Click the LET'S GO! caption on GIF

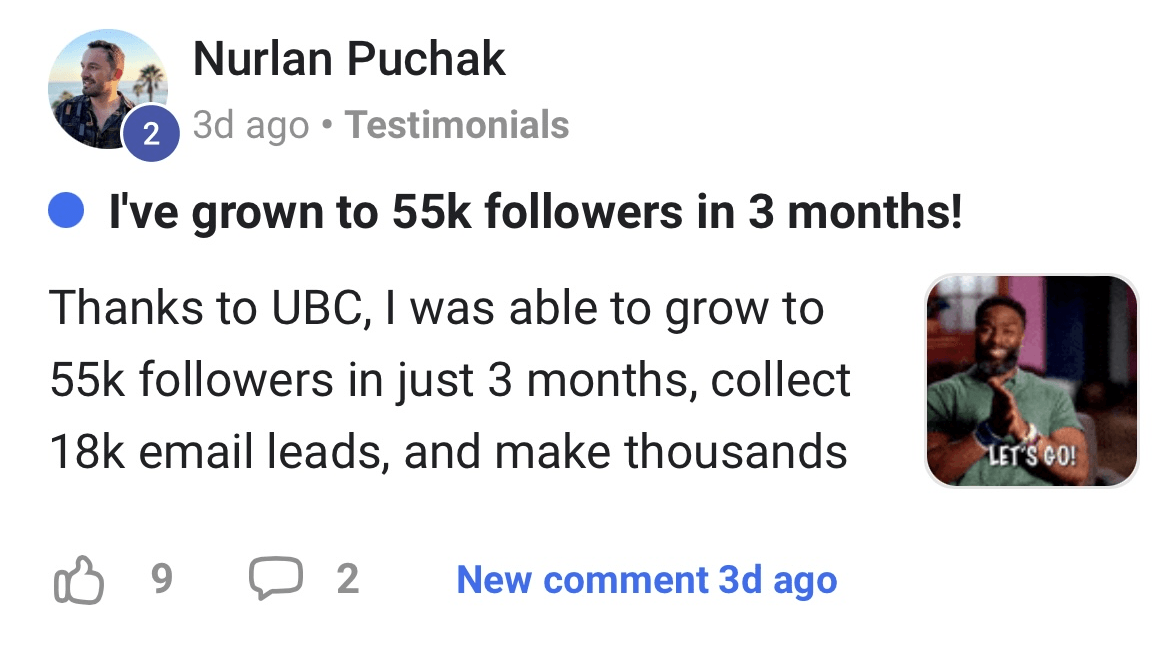pos(1032,459)
